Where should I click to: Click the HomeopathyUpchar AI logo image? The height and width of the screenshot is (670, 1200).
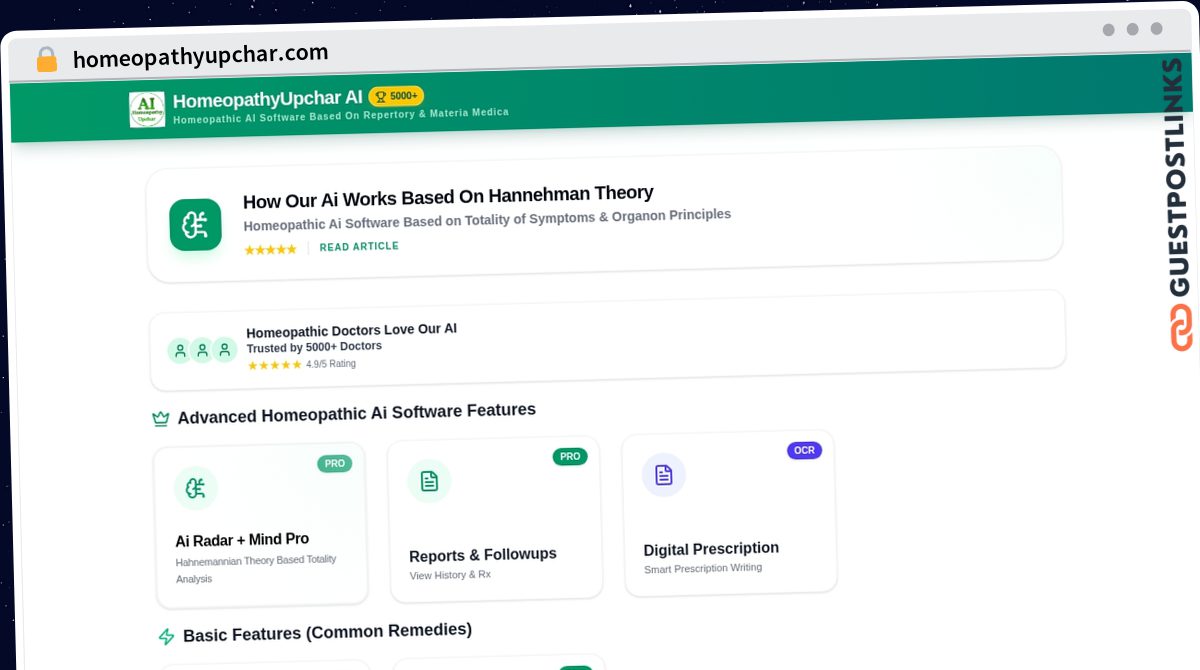pos(147,109)
